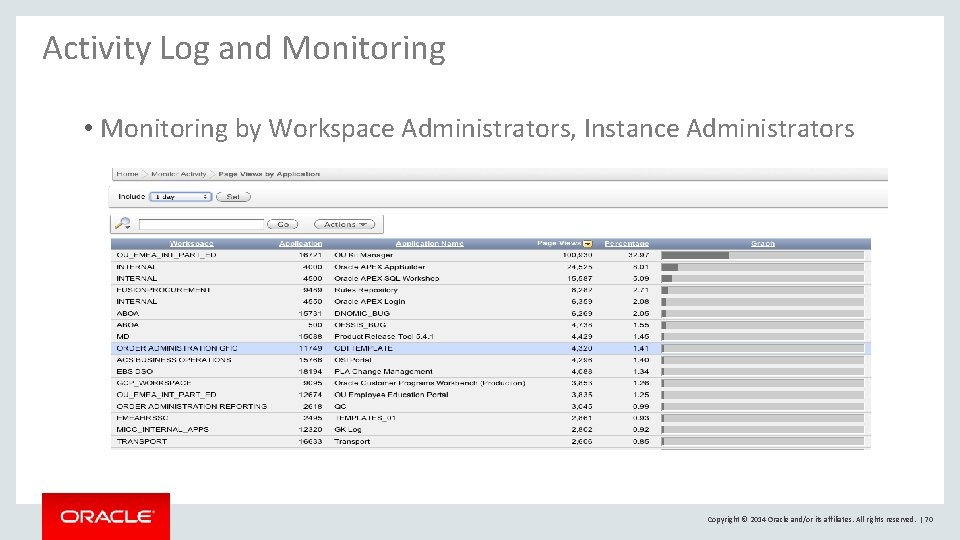This screenshot has width=960, height=540.
Task: Click the Oracle logo
Action: (x=106, y=516)
